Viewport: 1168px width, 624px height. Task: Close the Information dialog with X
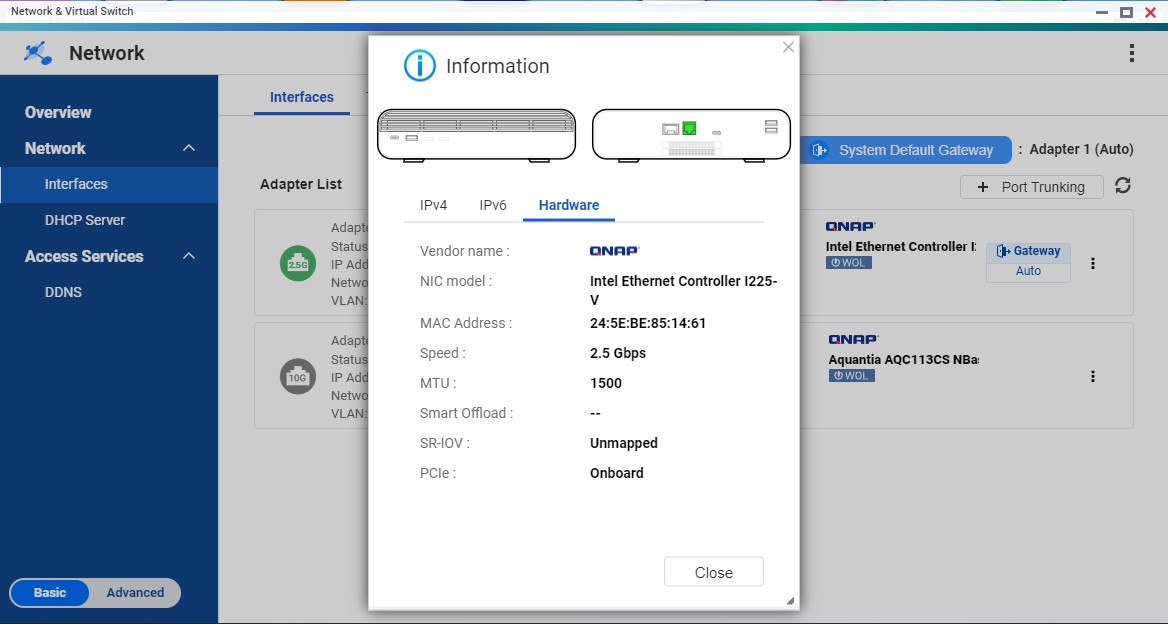788,47
